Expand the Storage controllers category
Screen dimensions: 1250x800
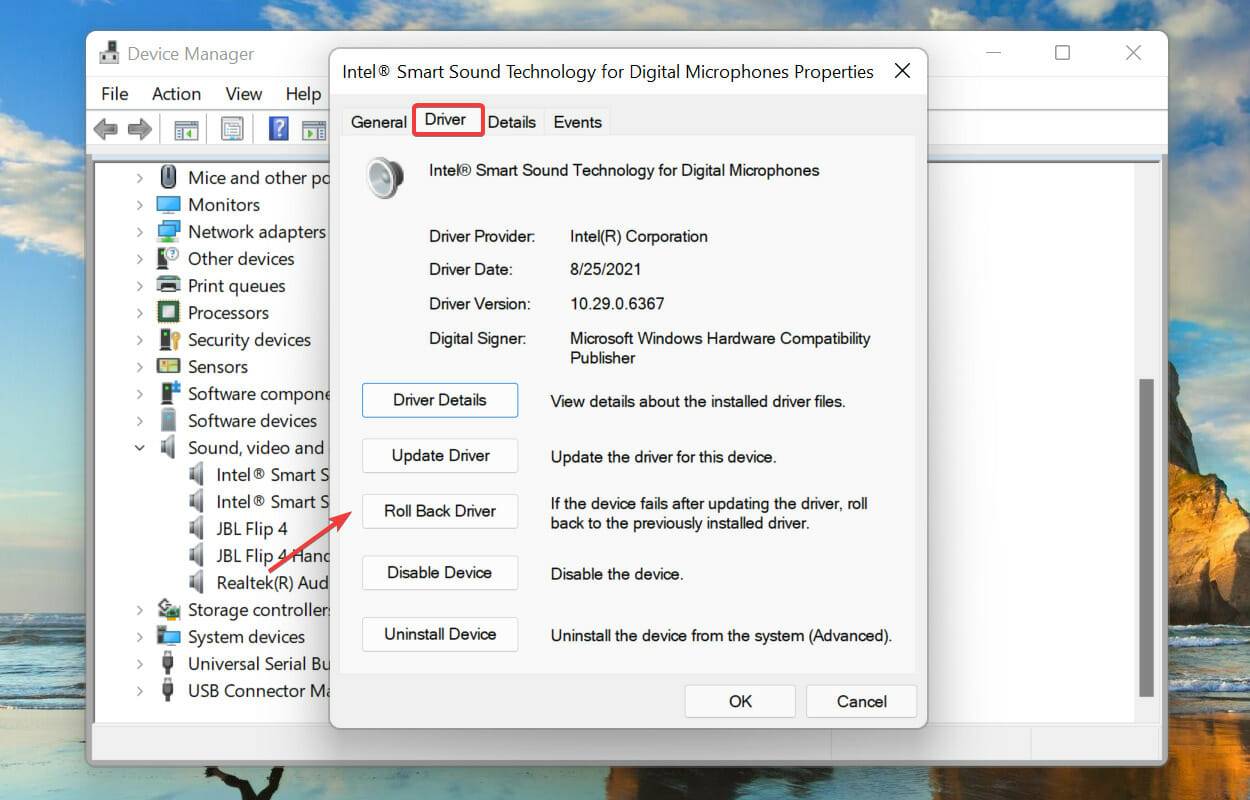[x=140, y=610]
